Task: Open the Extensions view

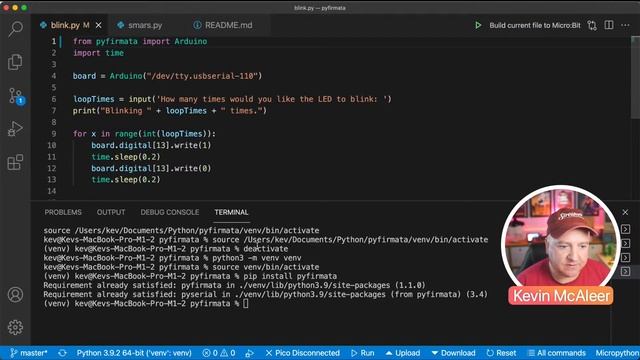Action: (15, 162)
